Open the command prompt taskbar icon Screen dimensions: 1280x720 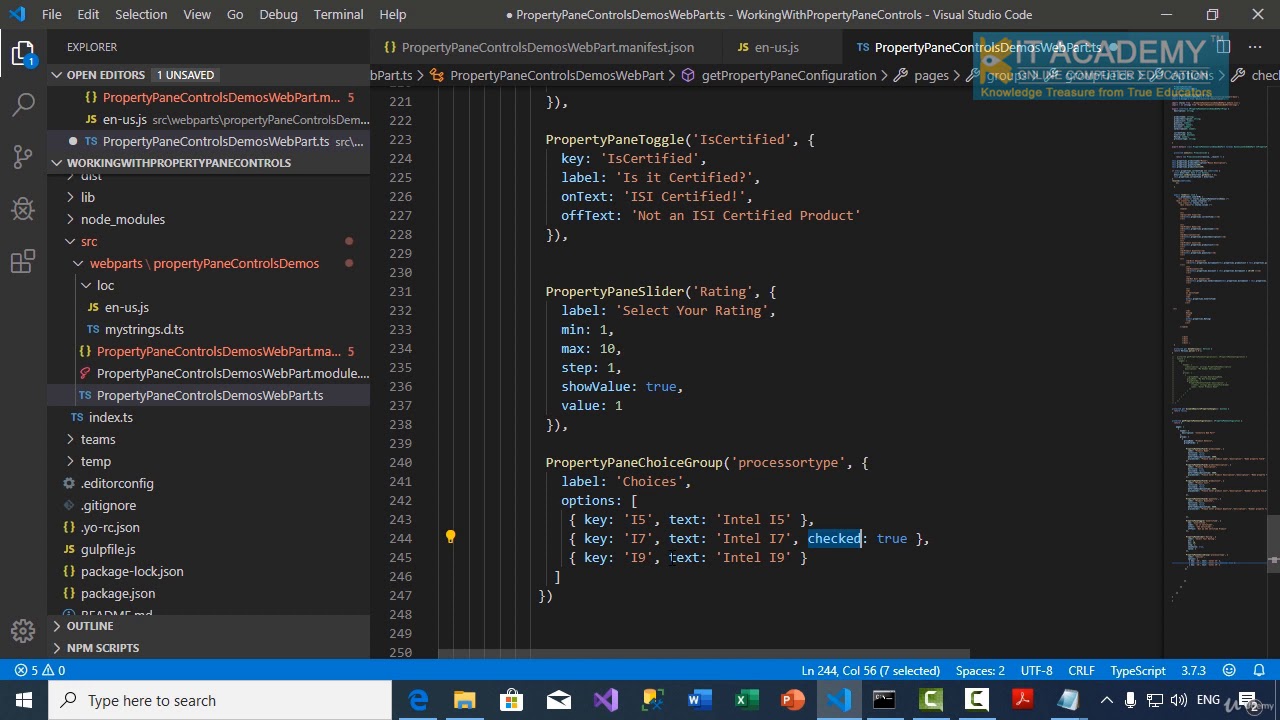click(884, 700)
